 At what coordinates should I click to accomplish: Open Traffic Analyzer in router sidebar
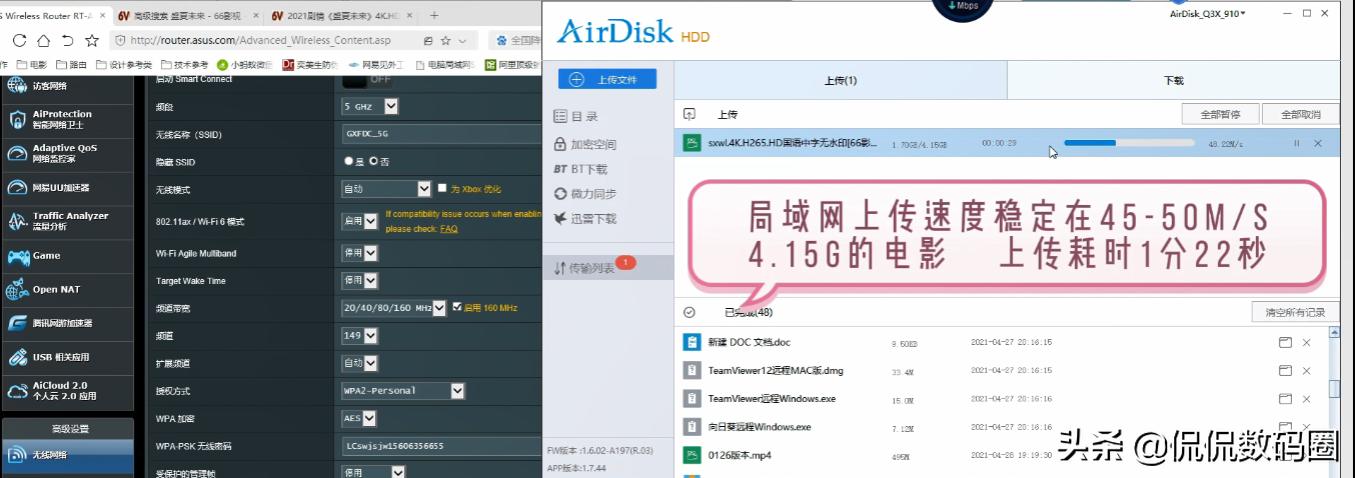coord(67,221)
